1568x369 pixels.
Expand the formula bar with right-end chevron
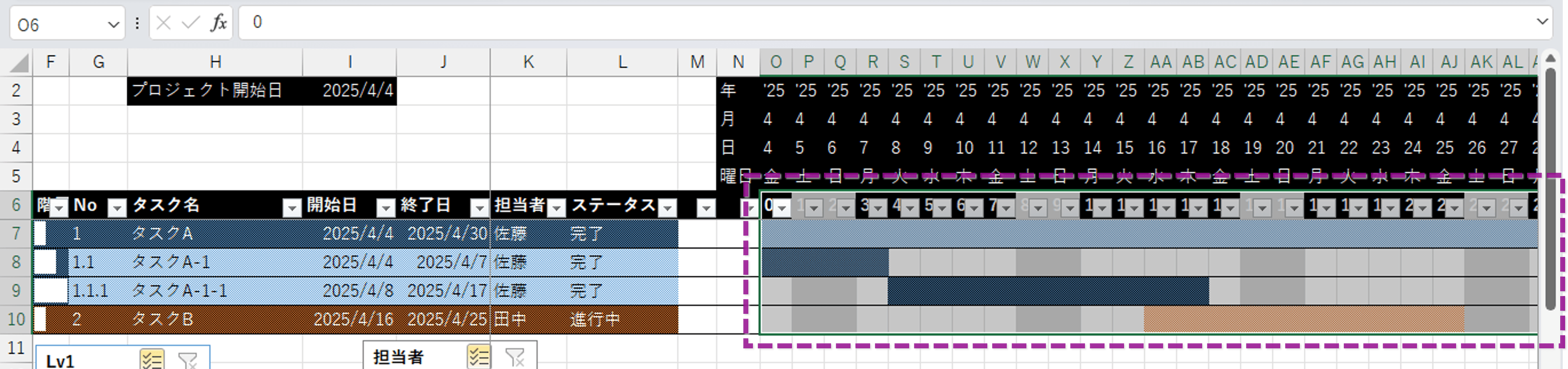click(1542, 22)
